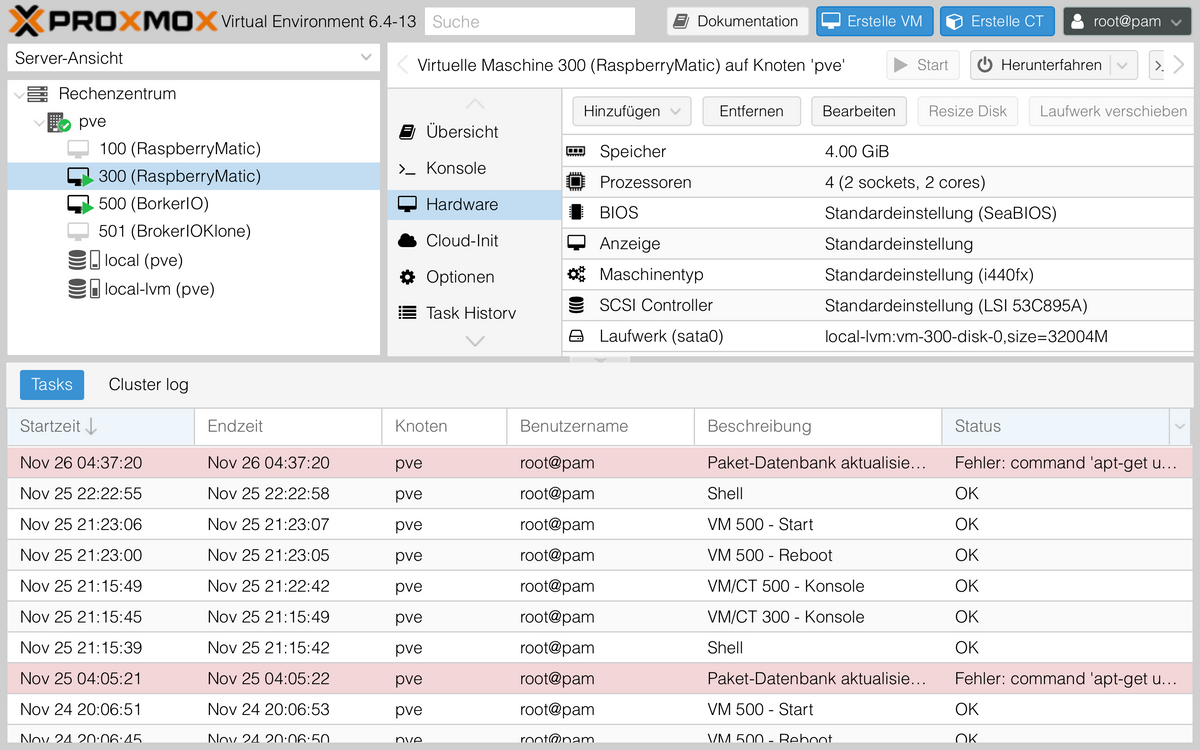Click the Laufwerk (sata0) disk icon
Viewport: 1200px width, 750px height.
point(576,337)
